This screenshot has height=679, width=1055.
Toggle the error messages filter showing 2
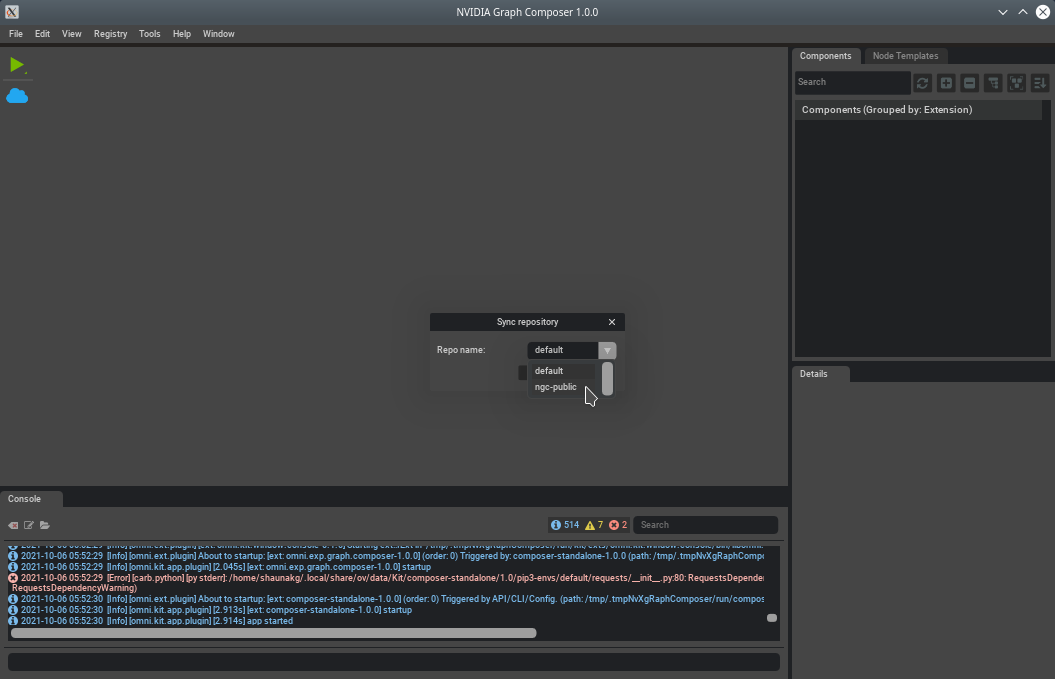tap(618, 525)
